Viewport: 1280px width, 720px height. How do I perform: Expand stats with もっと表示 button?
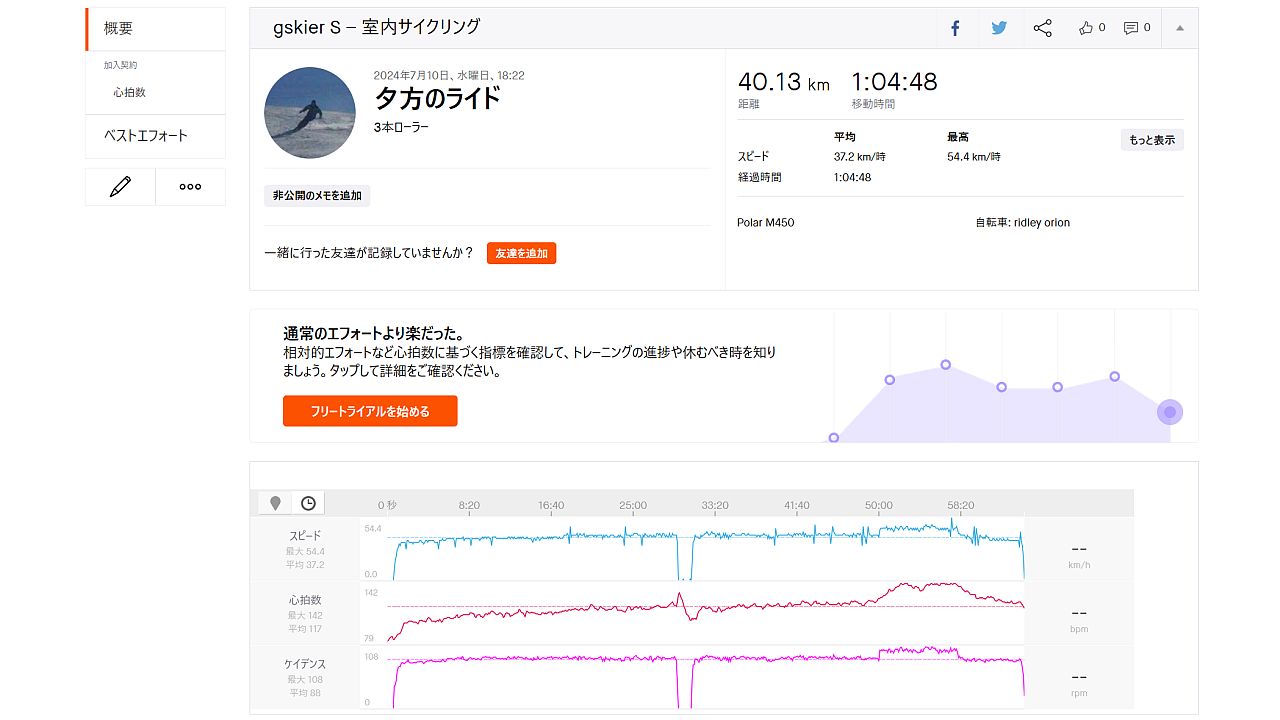(1152, 140)
